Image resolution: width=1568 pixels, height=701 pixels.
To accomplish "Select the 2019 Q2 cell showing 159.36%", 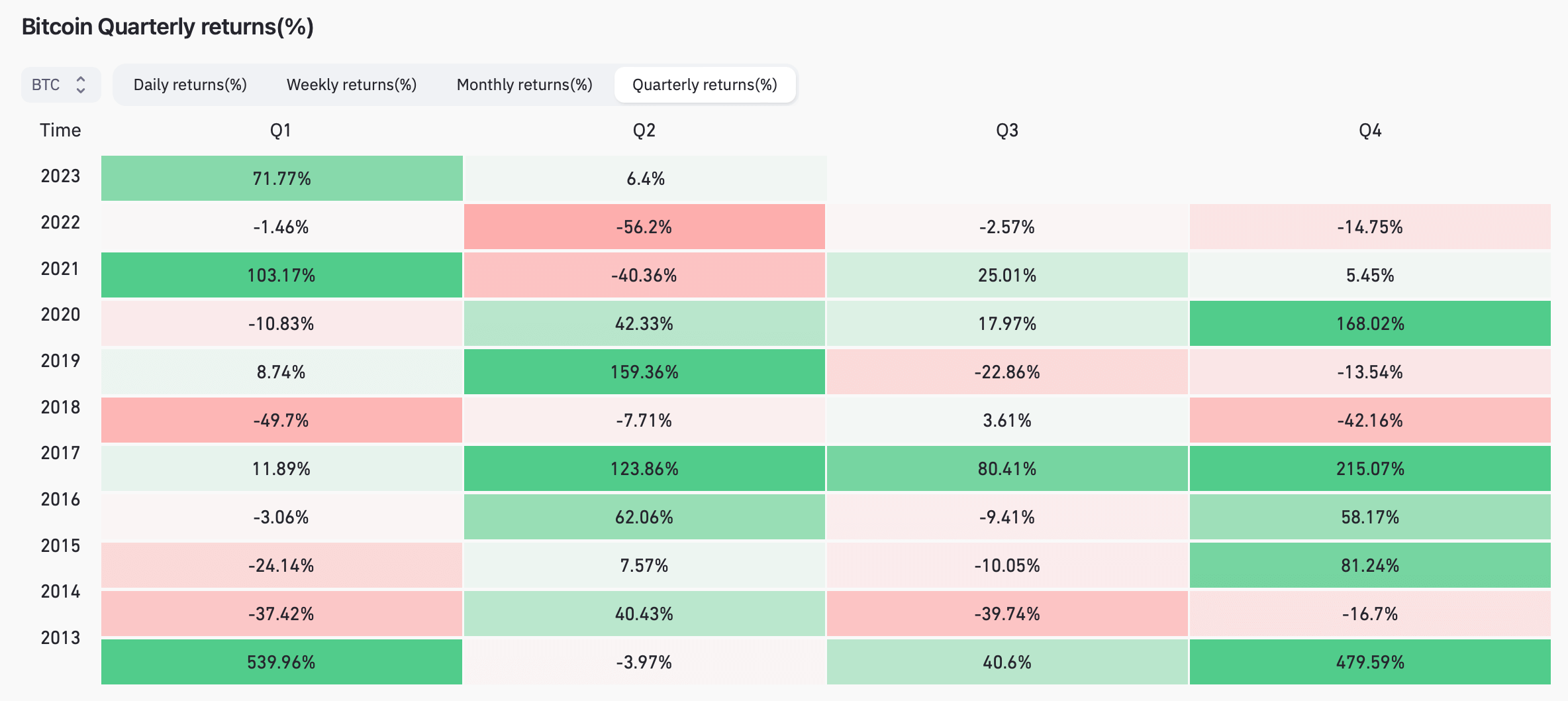I will (644, 372).
